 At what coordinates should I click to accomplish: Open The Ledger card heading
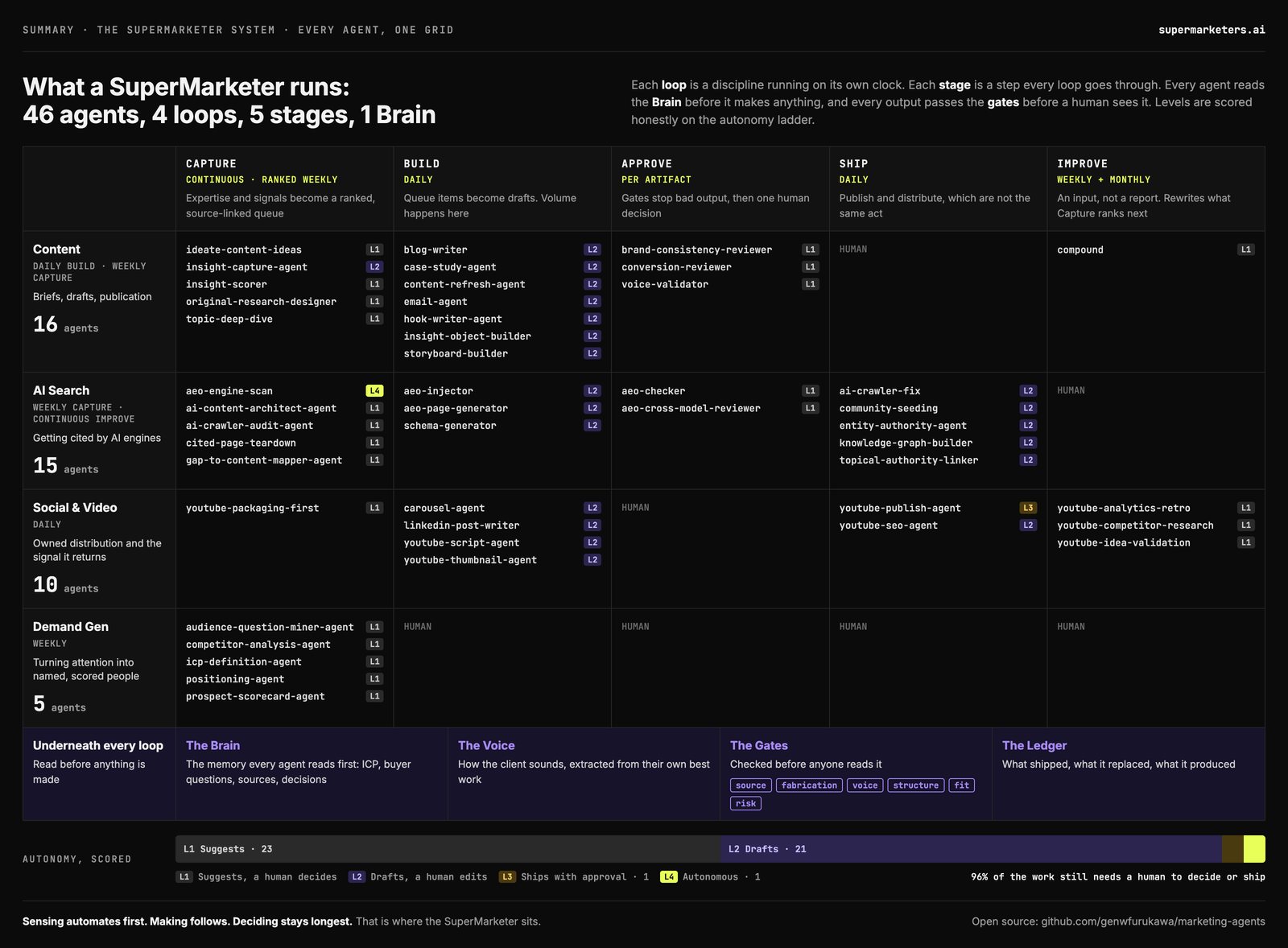click(1034, 746)
